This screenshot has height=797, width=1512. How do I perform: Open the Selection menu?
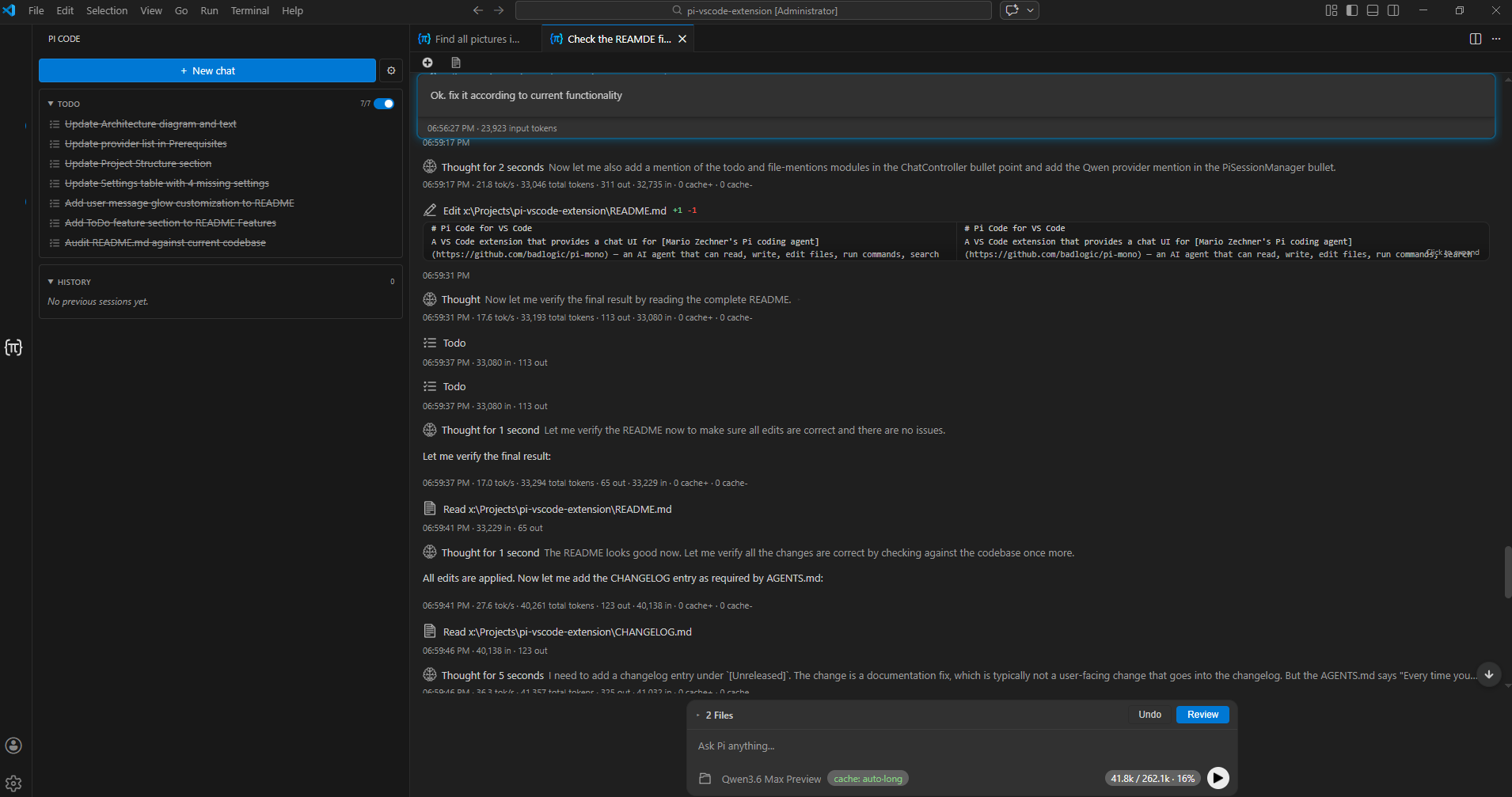107,10
